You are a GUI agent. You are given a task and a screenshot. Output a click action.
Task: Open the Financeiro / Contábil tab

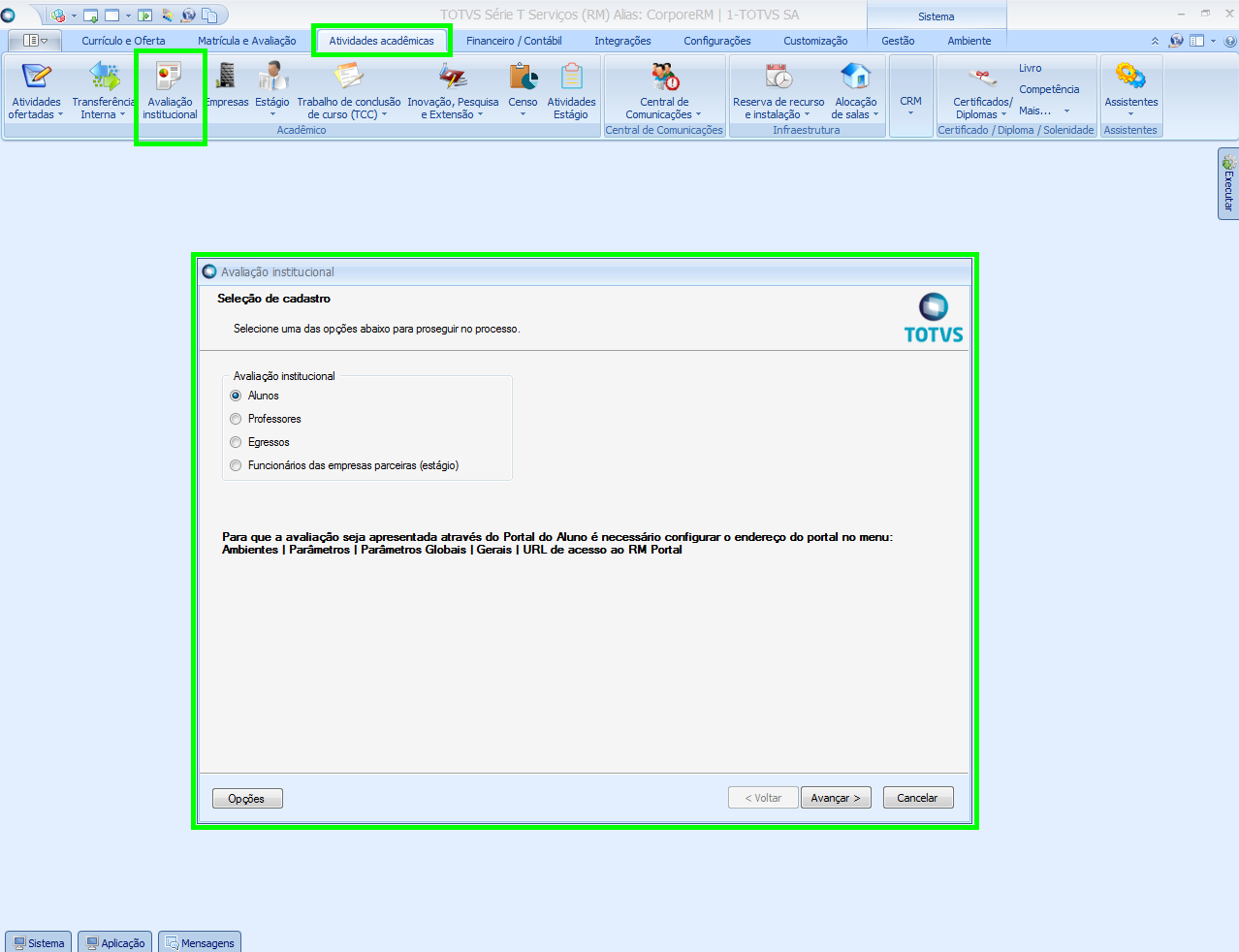[514, 41]
